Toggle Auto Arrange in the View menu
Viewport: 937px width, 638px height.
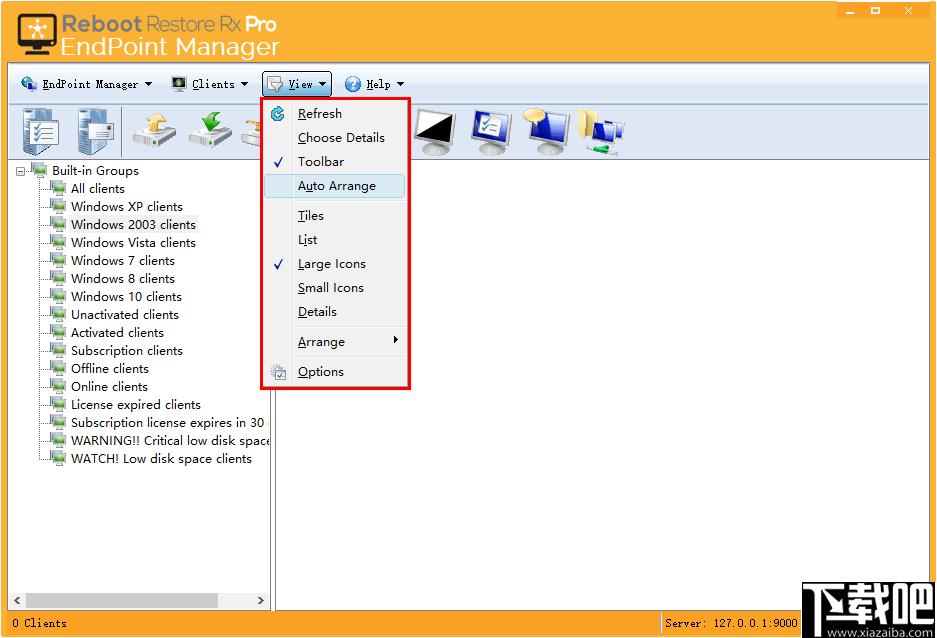tap(335, 186)
